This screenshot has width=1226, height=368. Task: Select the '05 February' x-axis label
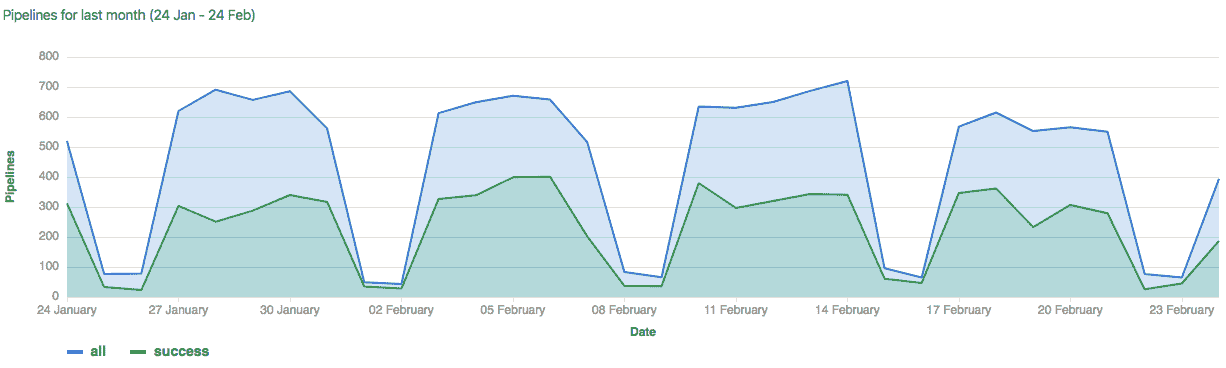(513, 310)
